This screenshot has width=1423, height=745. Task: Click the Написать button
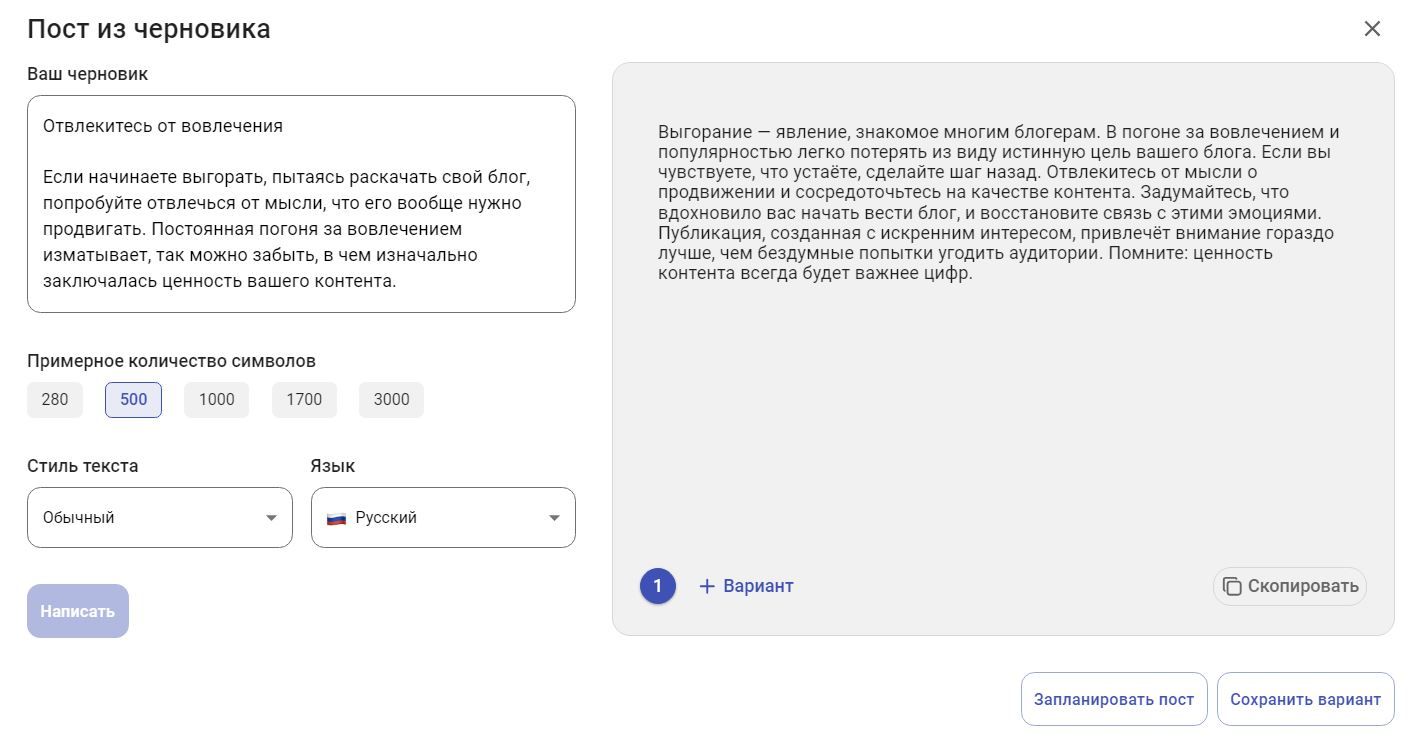point(78,611)
